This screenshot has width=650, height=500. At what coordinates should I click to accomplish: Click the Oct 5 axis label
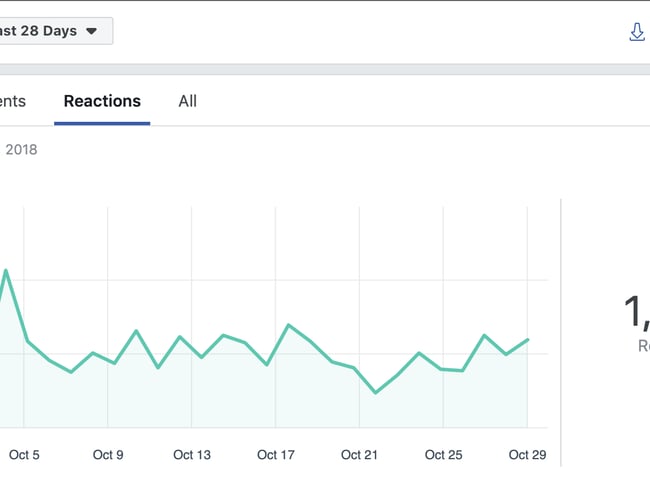pos(24,455)
